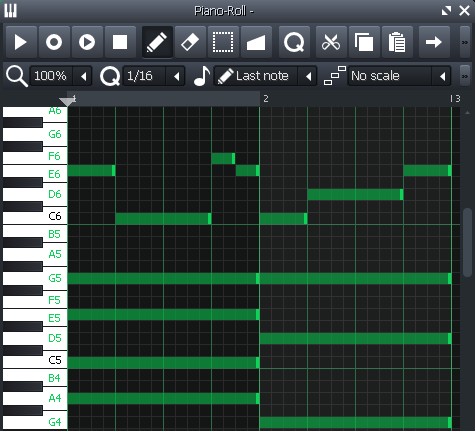Click the Quantize button
The image size is (475, 431).
tap(294, 42)
